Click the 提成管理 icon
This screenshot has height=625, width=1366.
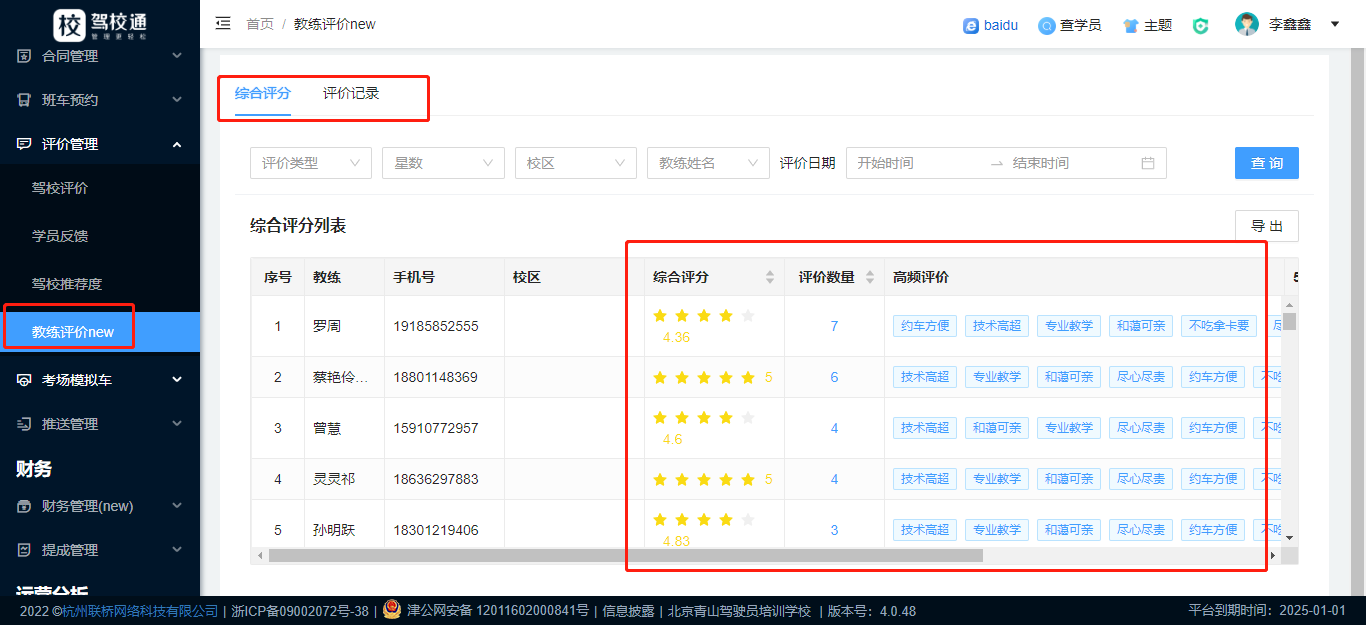point(24,550)
